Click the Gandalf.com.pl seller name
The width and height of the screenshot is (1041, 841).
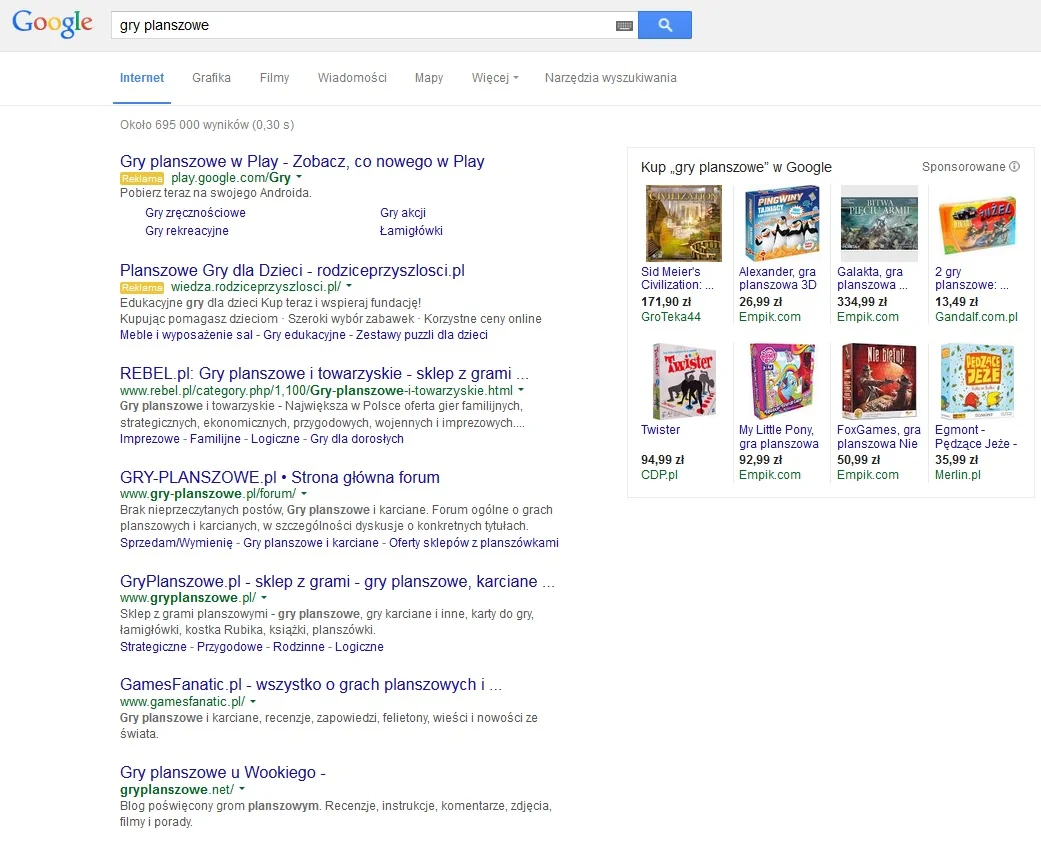[x=976, y=317]
